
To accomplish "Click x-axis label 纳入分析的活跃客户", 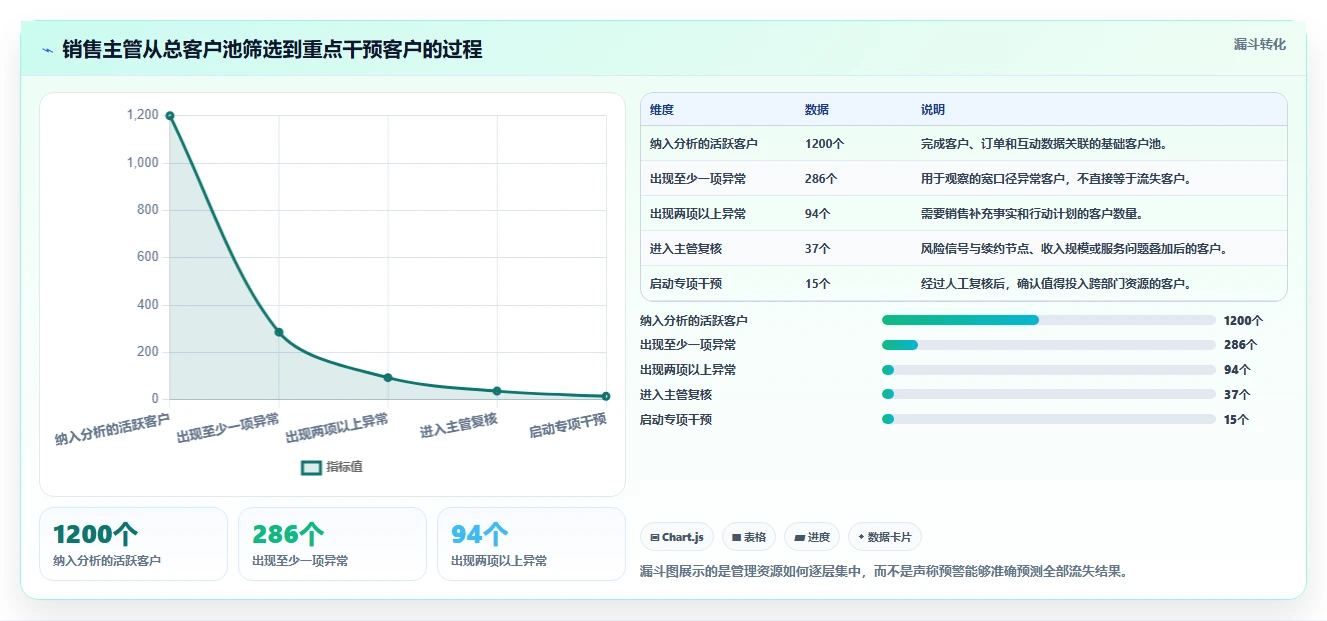I will coord(112,429).
